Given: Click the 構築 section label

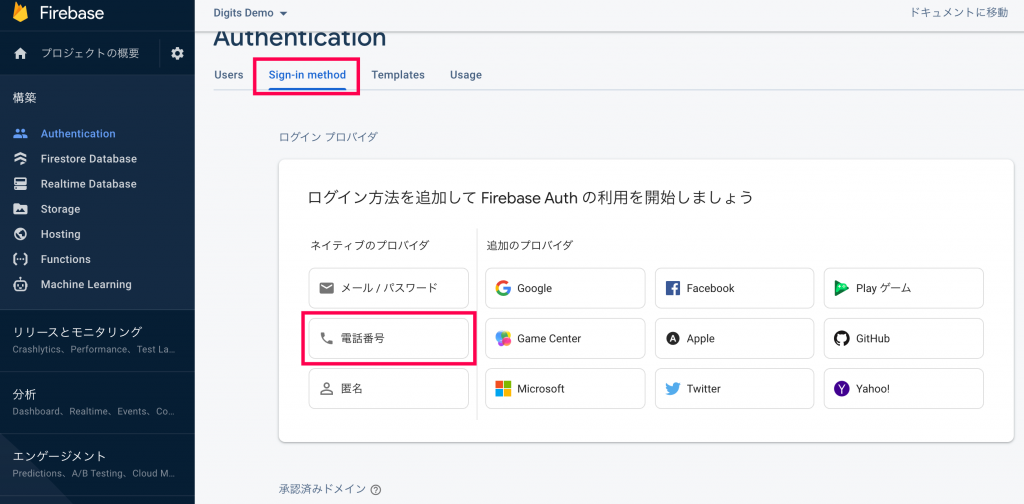Looking at the screenshot, I should click(25, 99).
